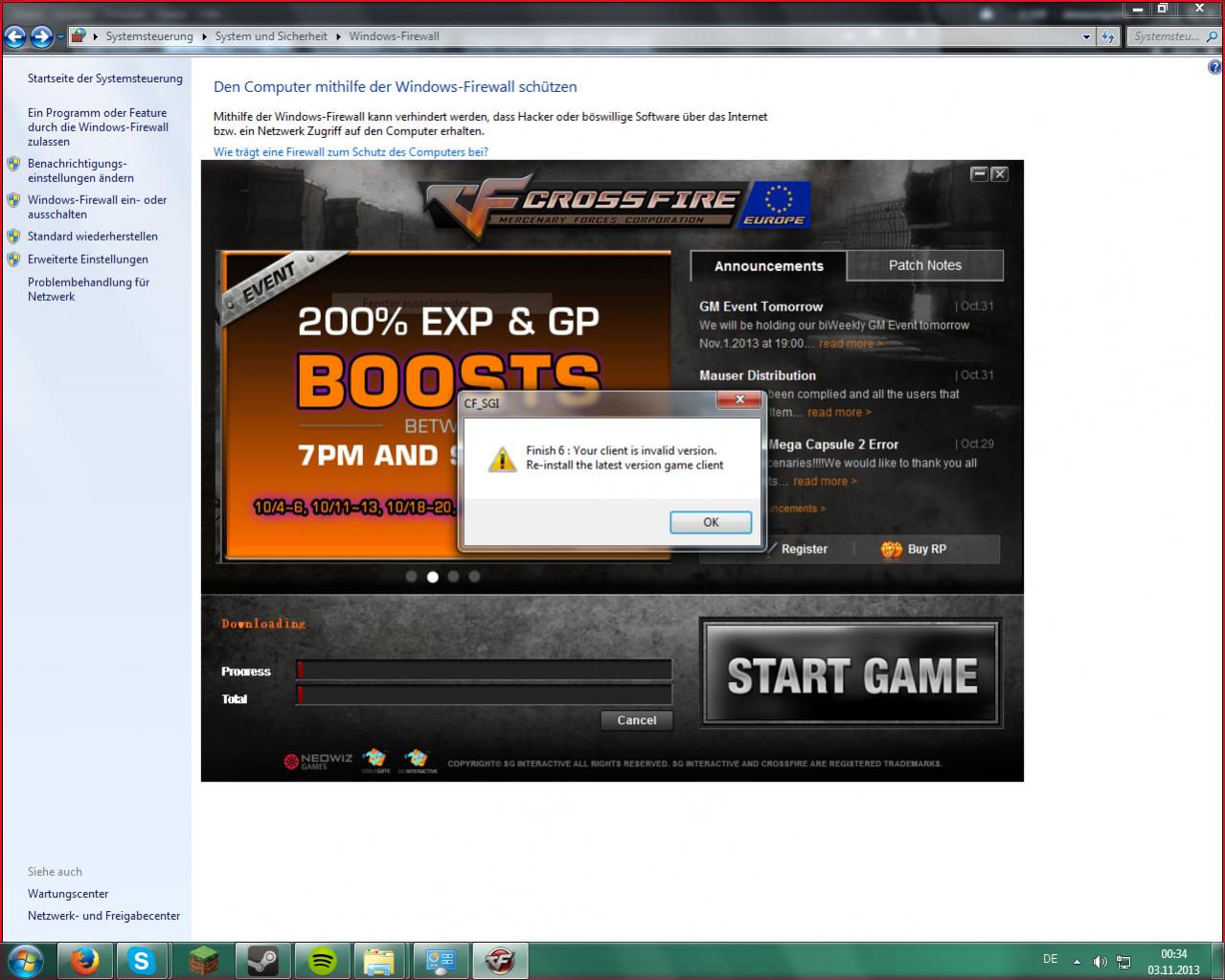Switch to the Patch Notes tab

click(925, 265)
